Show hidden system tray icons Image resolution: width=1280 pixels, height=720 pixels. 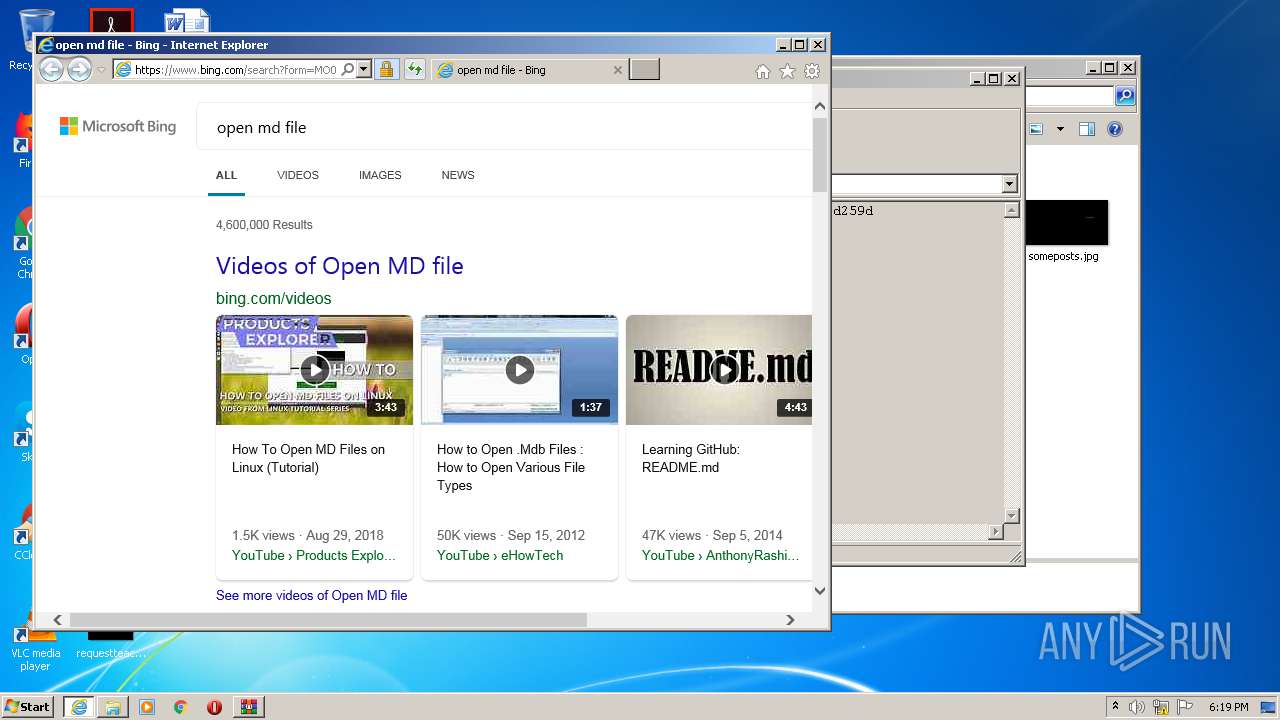tap(1115, 707)
